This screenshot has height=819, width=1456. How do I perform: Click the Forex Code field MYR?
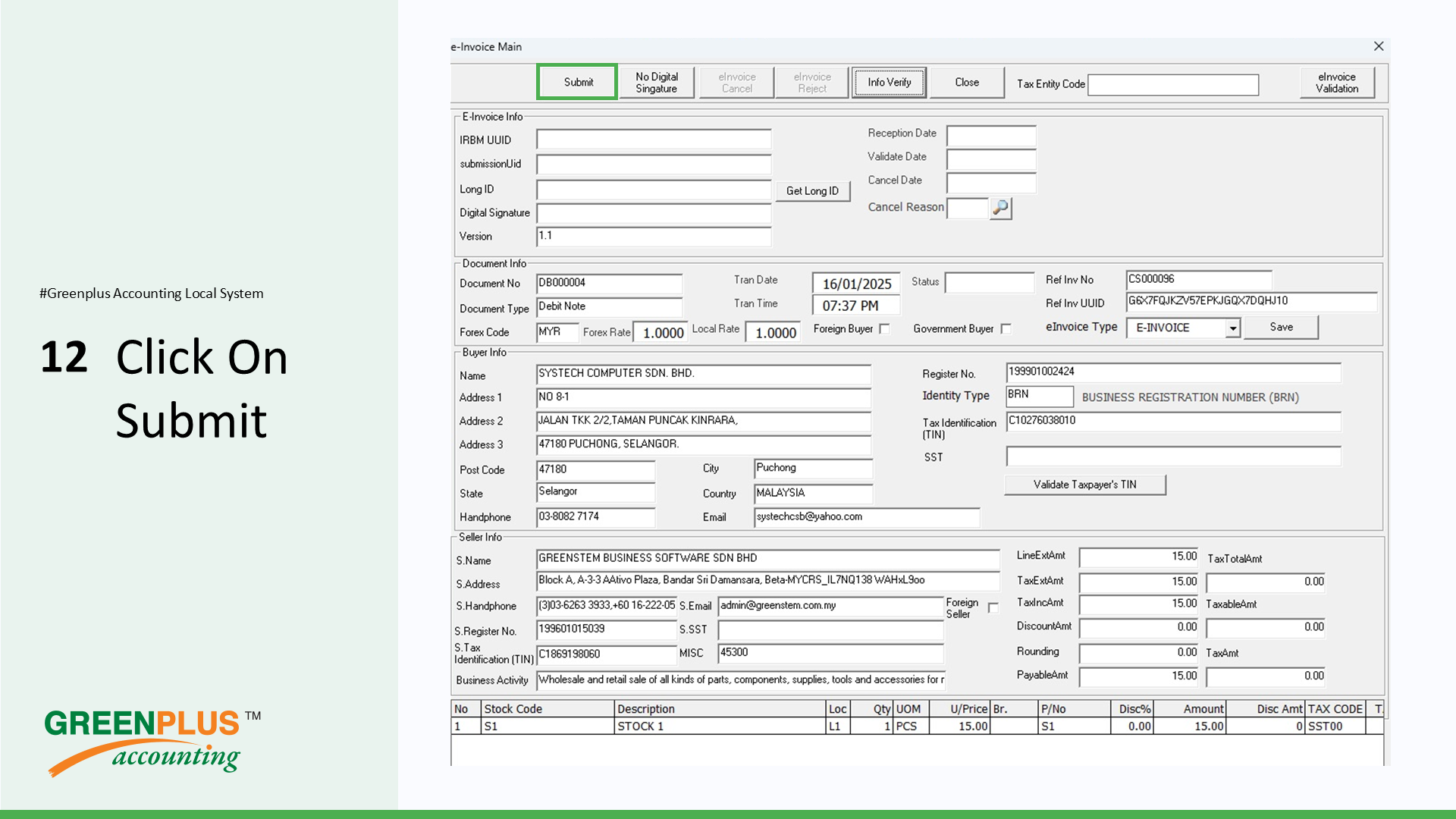557,332
